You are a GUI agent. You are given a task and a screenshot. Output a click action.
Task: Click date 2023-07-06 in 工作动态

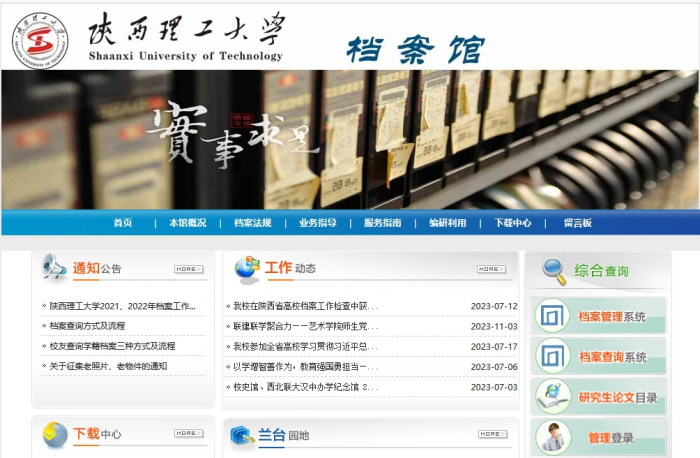click(494, 366)
